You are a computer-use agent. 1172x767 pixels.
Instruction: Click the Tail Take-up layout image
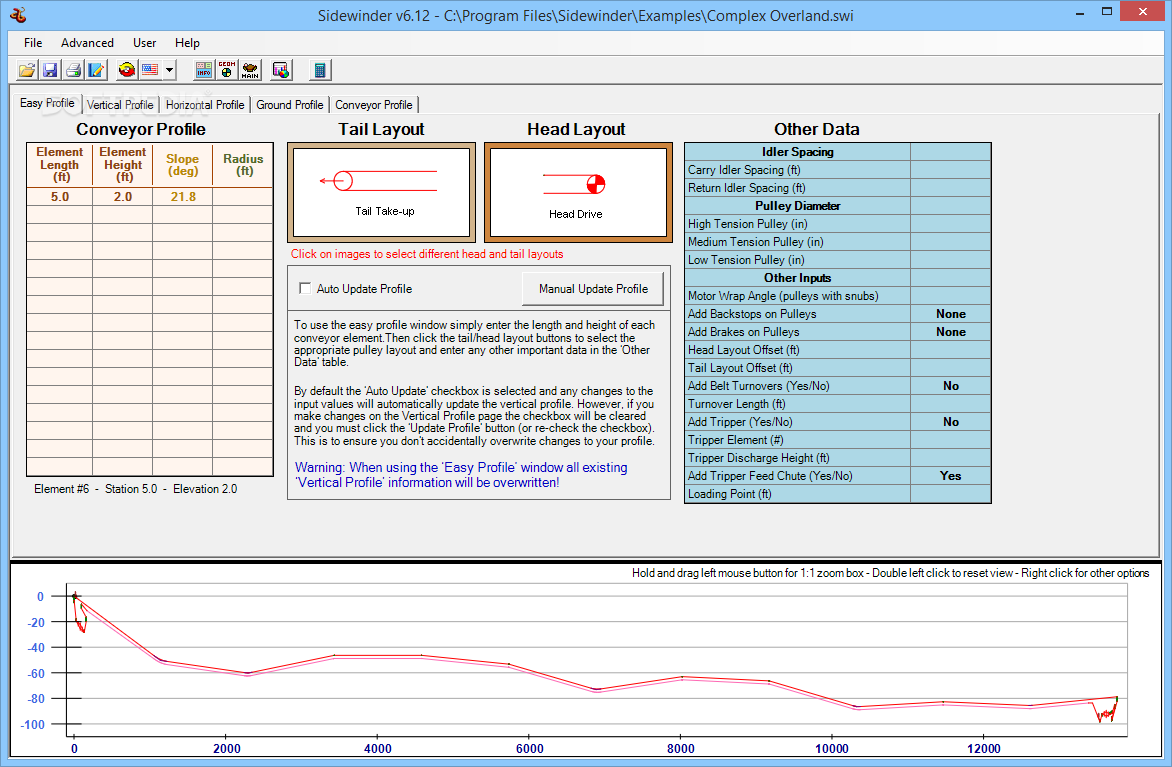coord(381,192)
